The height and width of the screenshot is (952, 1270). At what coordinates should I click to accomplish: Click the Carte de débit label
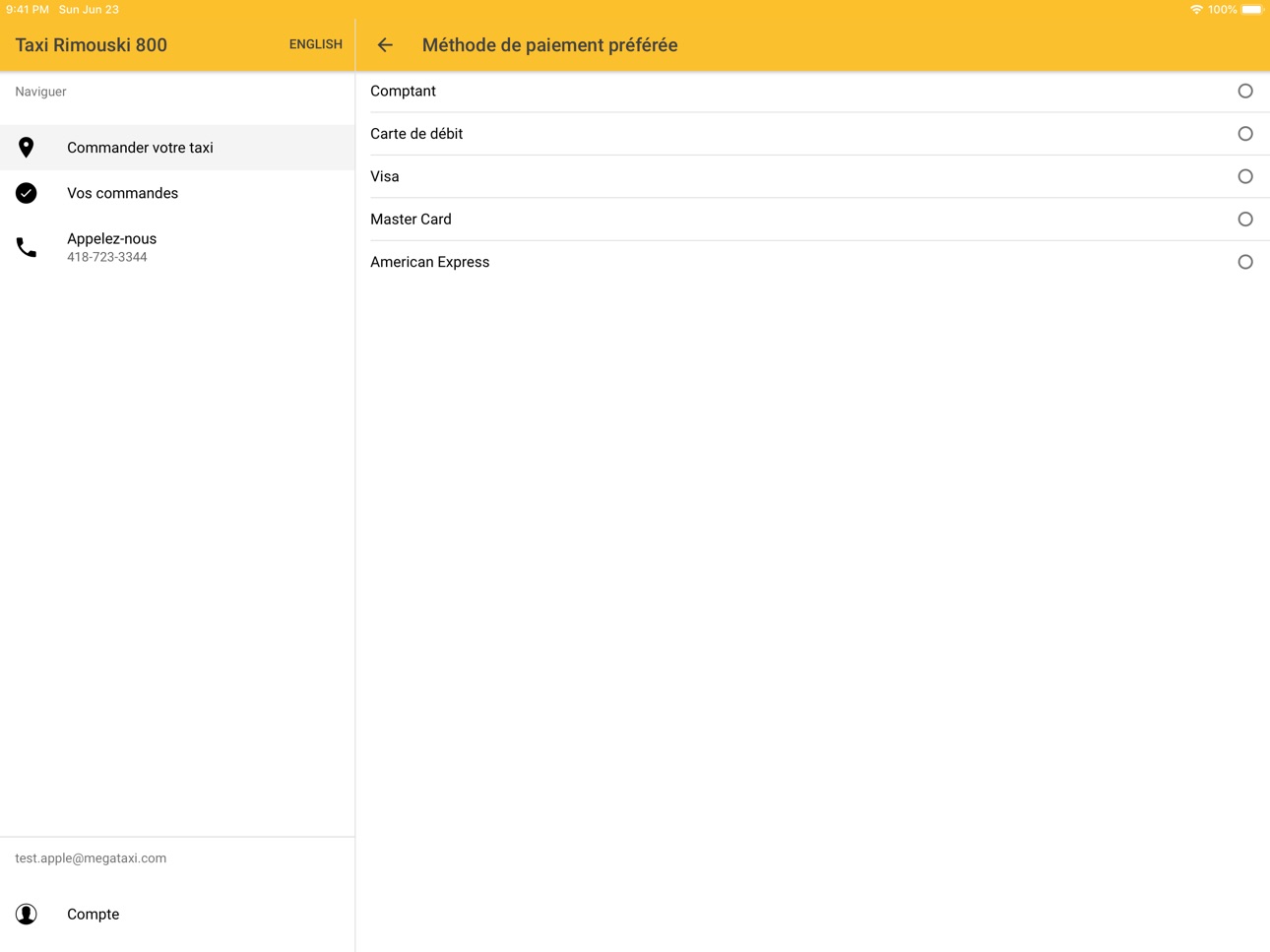pos(416,134)
